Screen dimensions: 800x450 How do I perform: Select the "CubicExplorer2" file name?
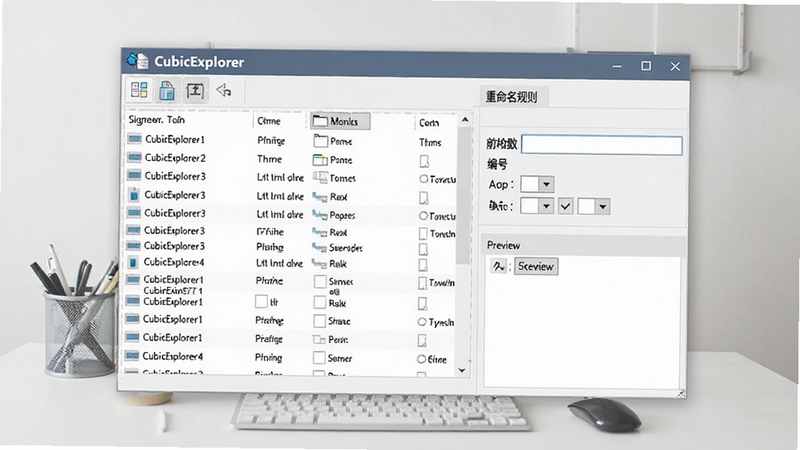[x=175, y=158]
